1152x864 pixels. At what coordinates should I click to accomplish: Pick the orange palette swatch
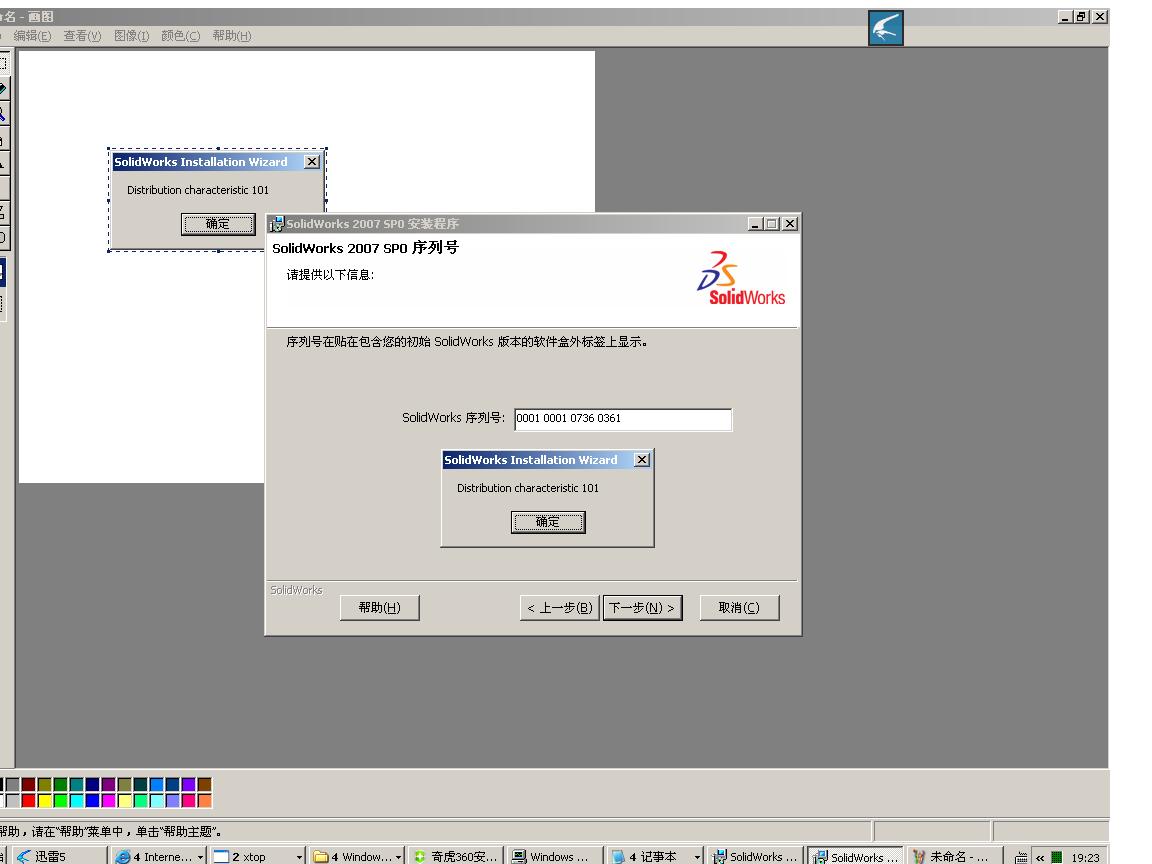click(204, 800)
